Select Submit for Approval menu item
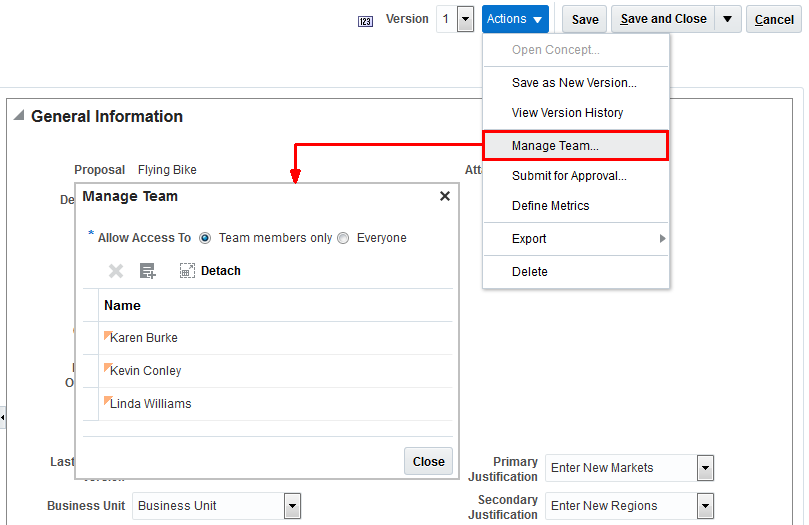This screenshot has width=809, height=525. point(569,176)
